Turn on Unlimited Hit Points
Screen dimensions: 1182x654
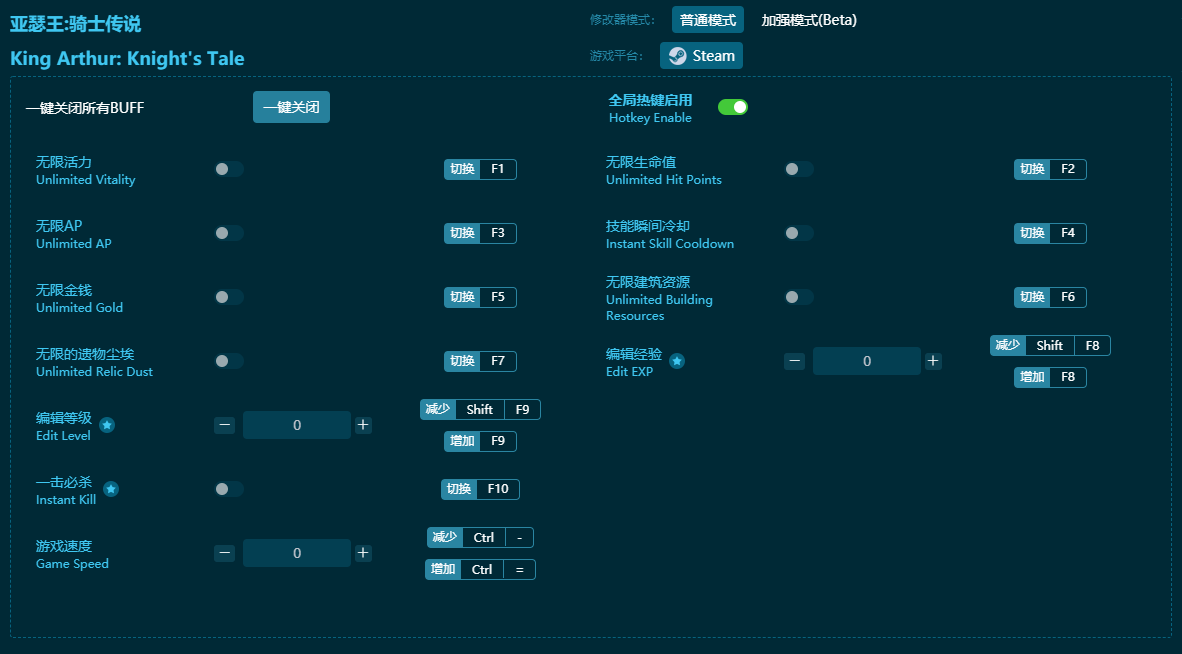click(799, 169)
